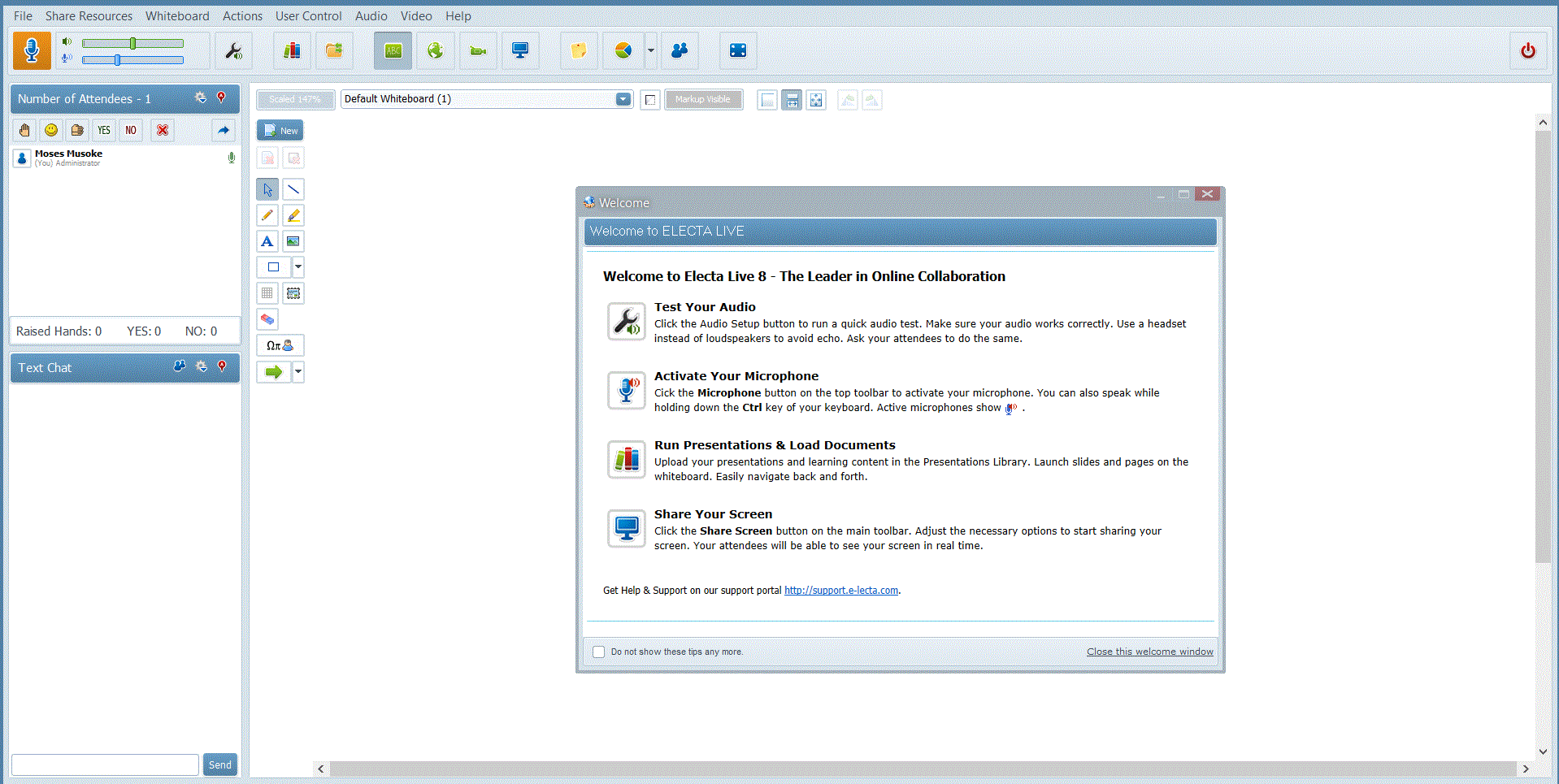Image resolution: width=1559 pixels, height=784 pixels.
Task: Open the Presentations Library books icon
Action: [x=292, y=50]
